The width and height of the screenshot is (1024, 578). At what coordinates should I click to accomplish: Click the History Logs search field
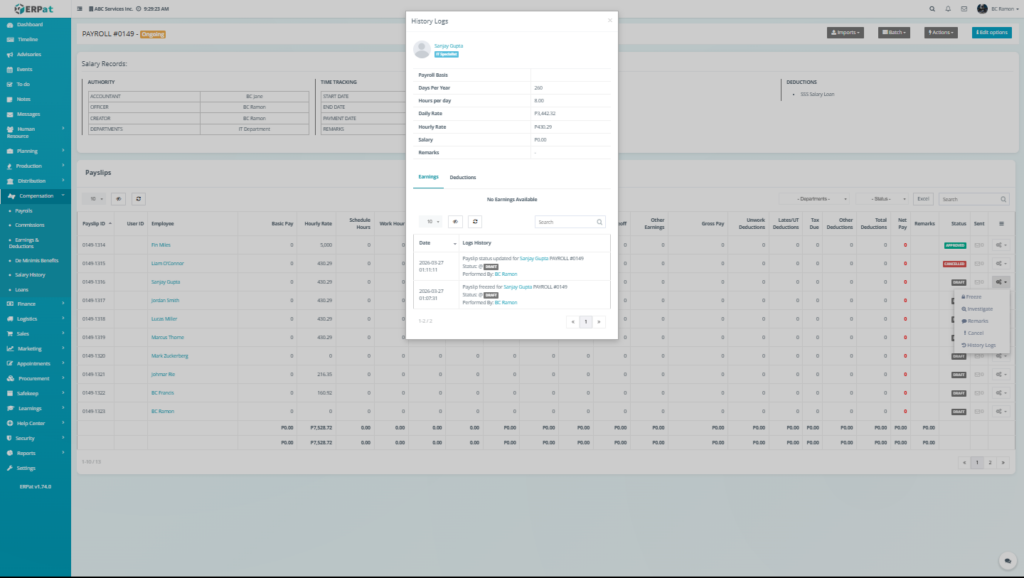[566, 222]
